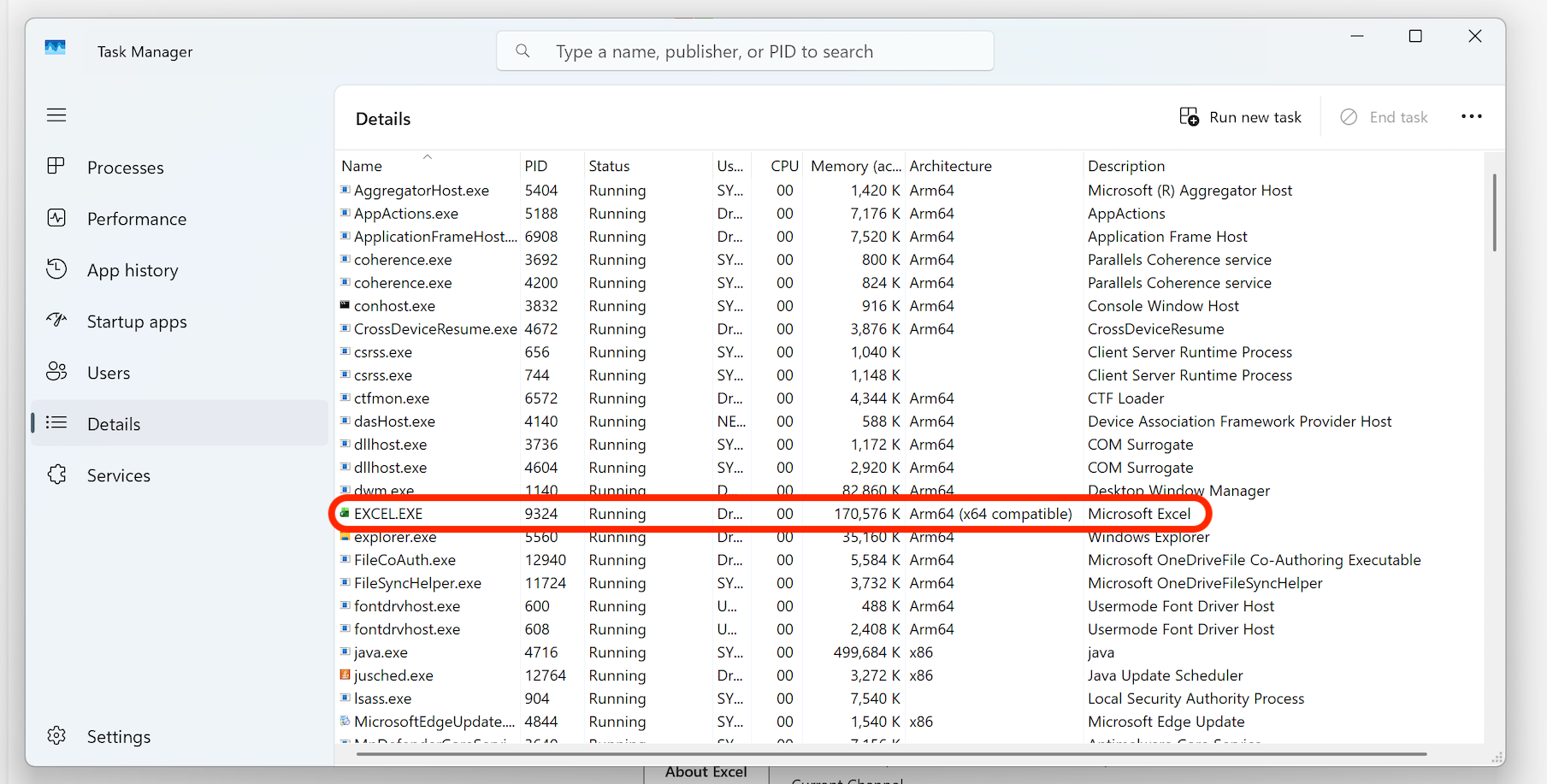Select the ctfmon.exe process
Image resolution: width=1547 pixels, height=784 pixels.
910,398
